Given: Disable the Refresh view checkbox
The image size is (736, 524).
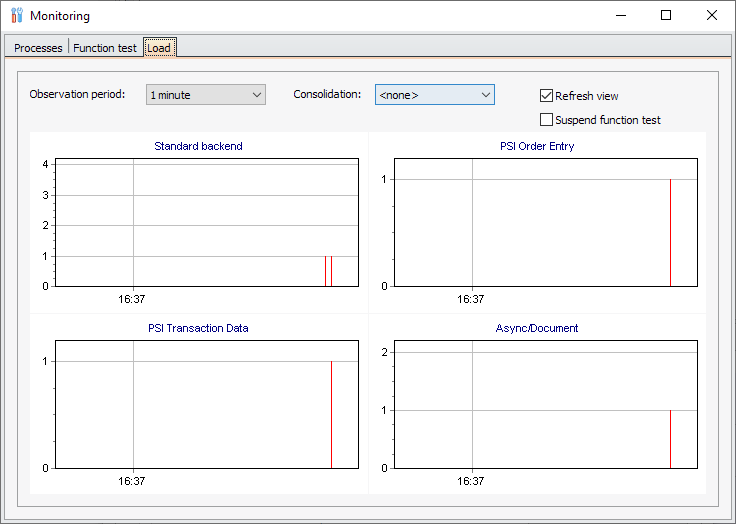Looking at the screenshot, I should pyautogui.click(x=547, y=96).
